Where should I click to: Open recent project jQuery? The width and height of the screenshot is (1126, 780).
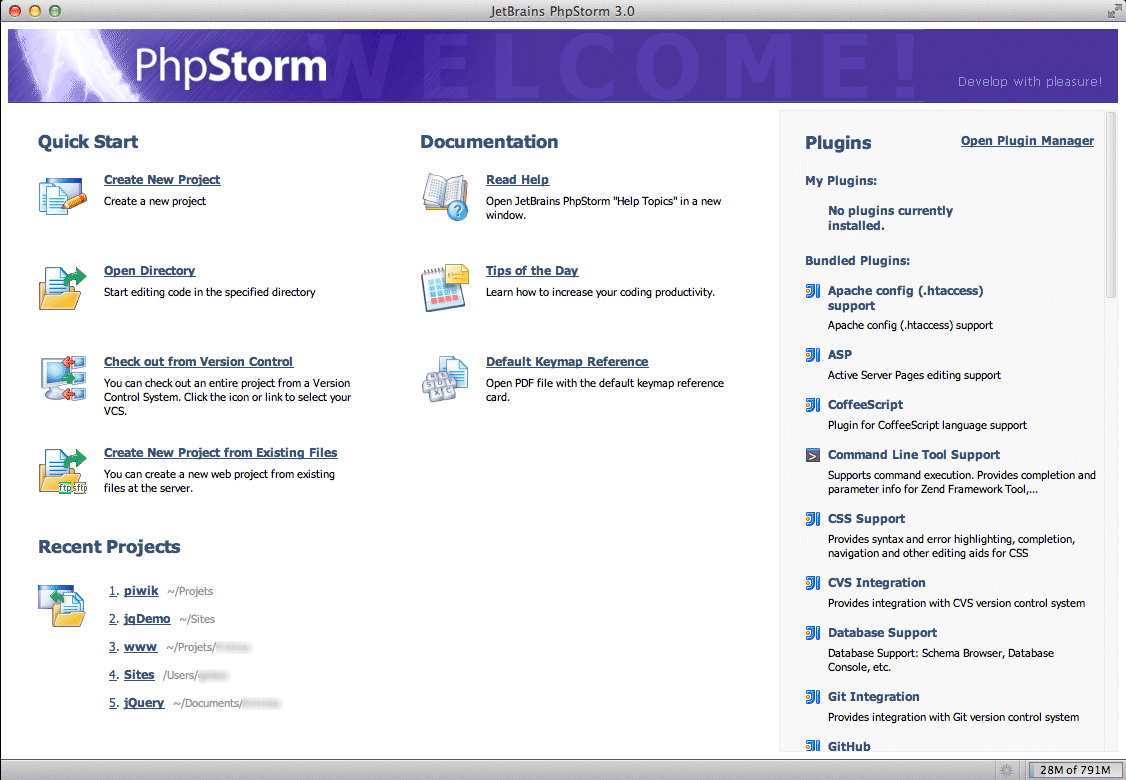coord(144,702)
